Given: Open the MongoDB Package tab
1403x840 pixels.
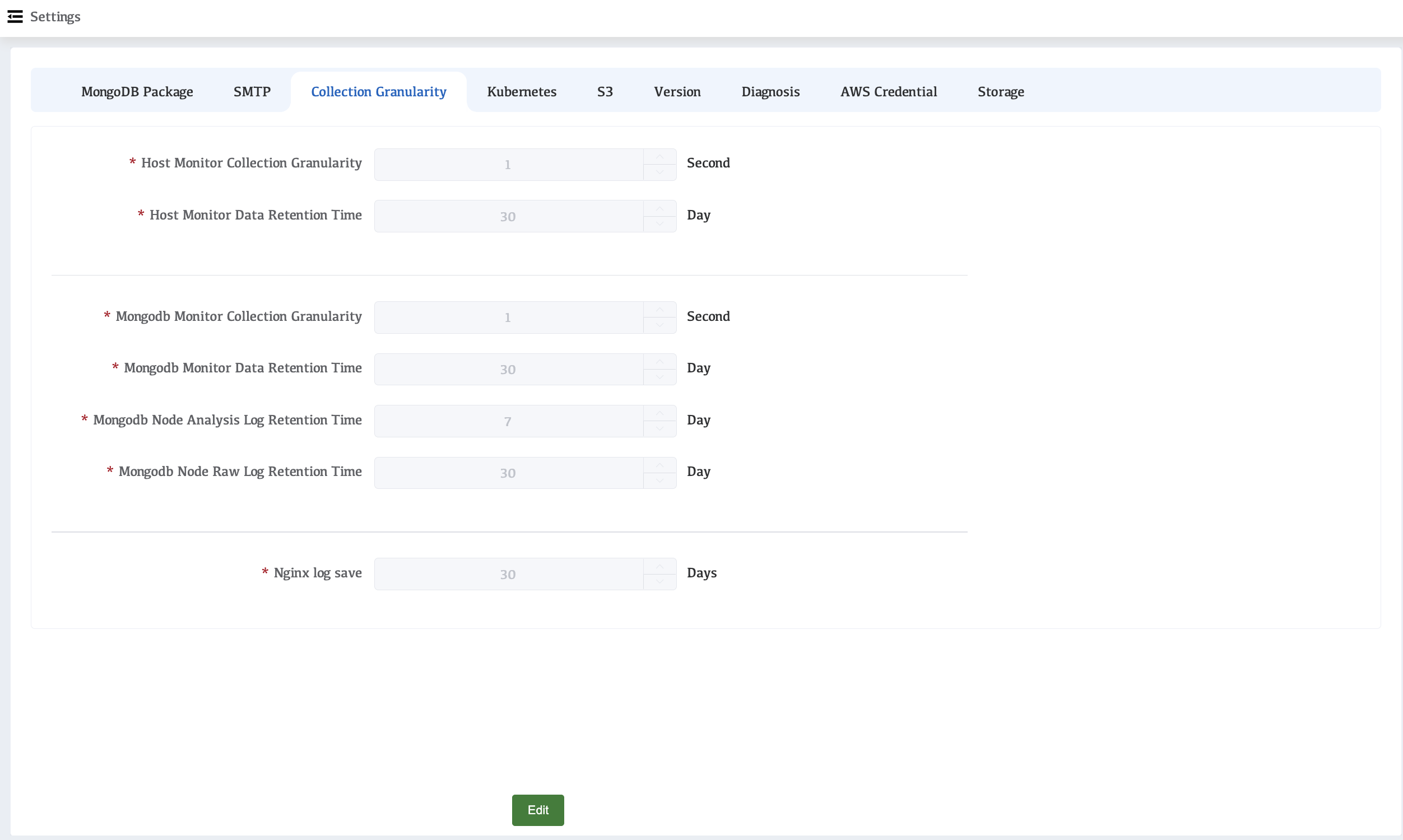Looking at the screenshot, I should coord(137,92).
